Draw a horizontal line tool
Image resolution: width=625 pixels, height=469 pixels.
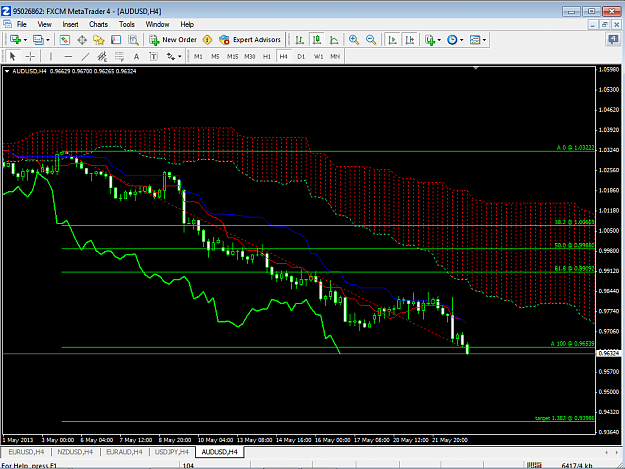pos(68,56)
